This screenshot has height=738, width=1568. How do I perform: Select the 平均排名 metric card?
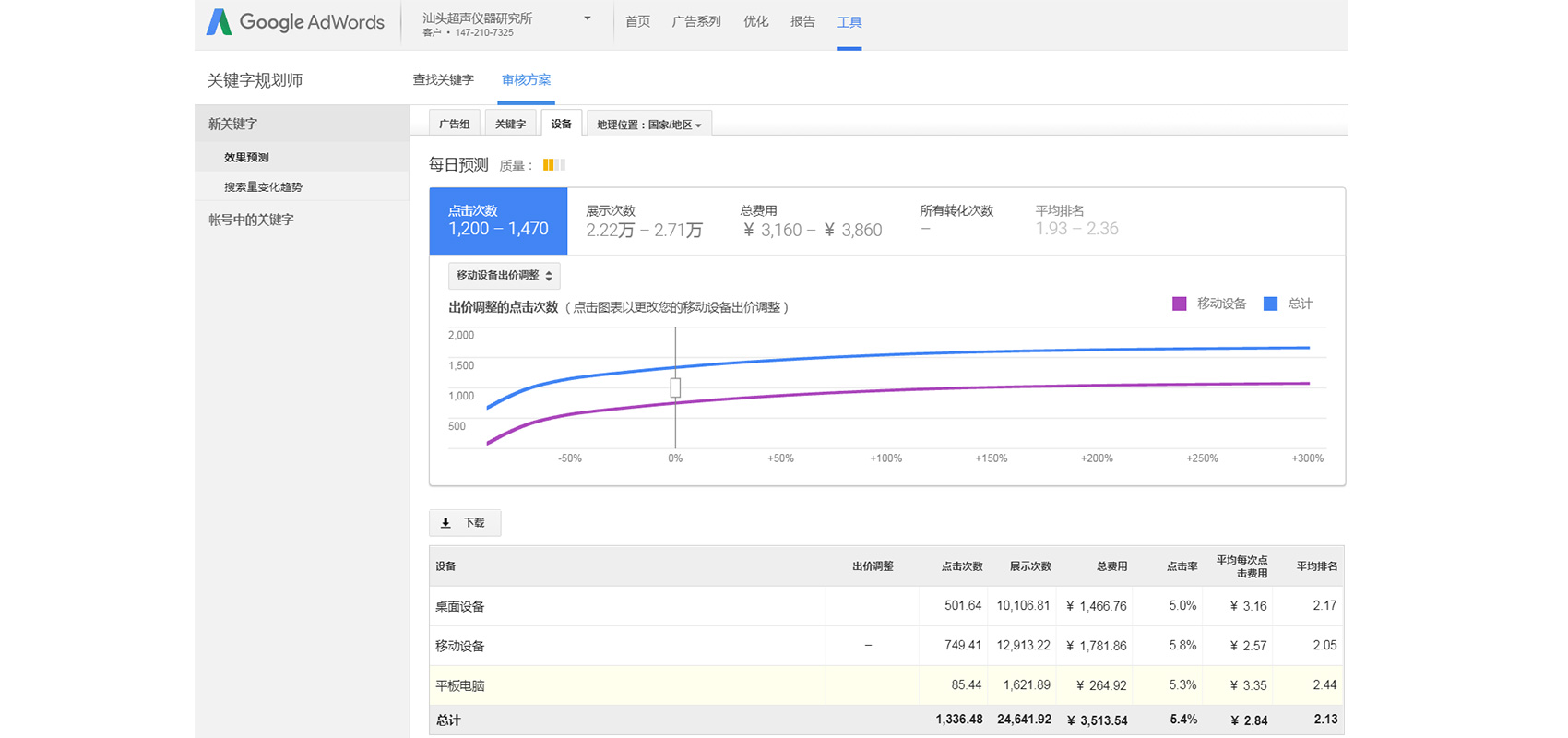[x=1077, y=221]
